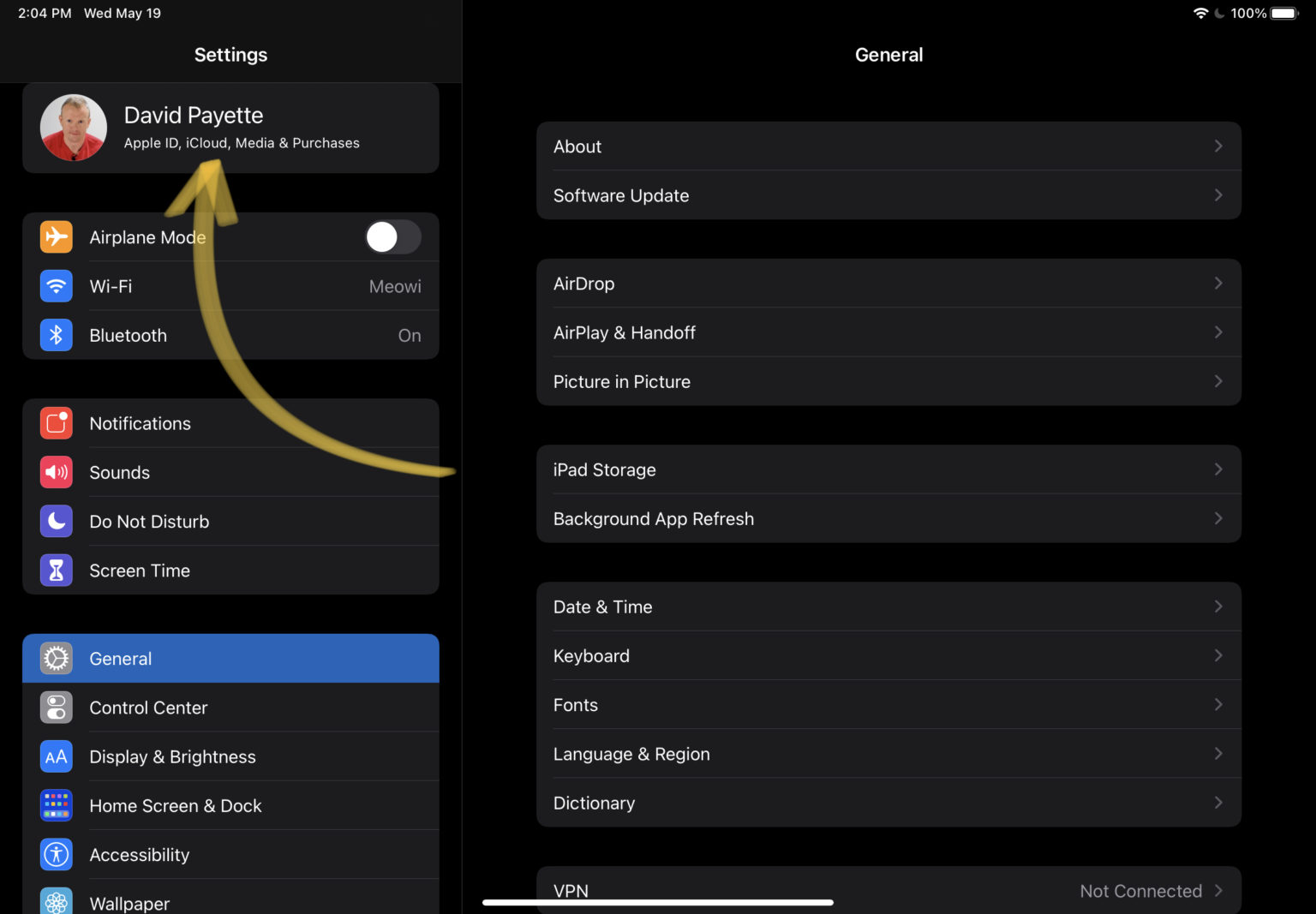
Task: Open Control Center via its toggle icon
Action: 57,708
